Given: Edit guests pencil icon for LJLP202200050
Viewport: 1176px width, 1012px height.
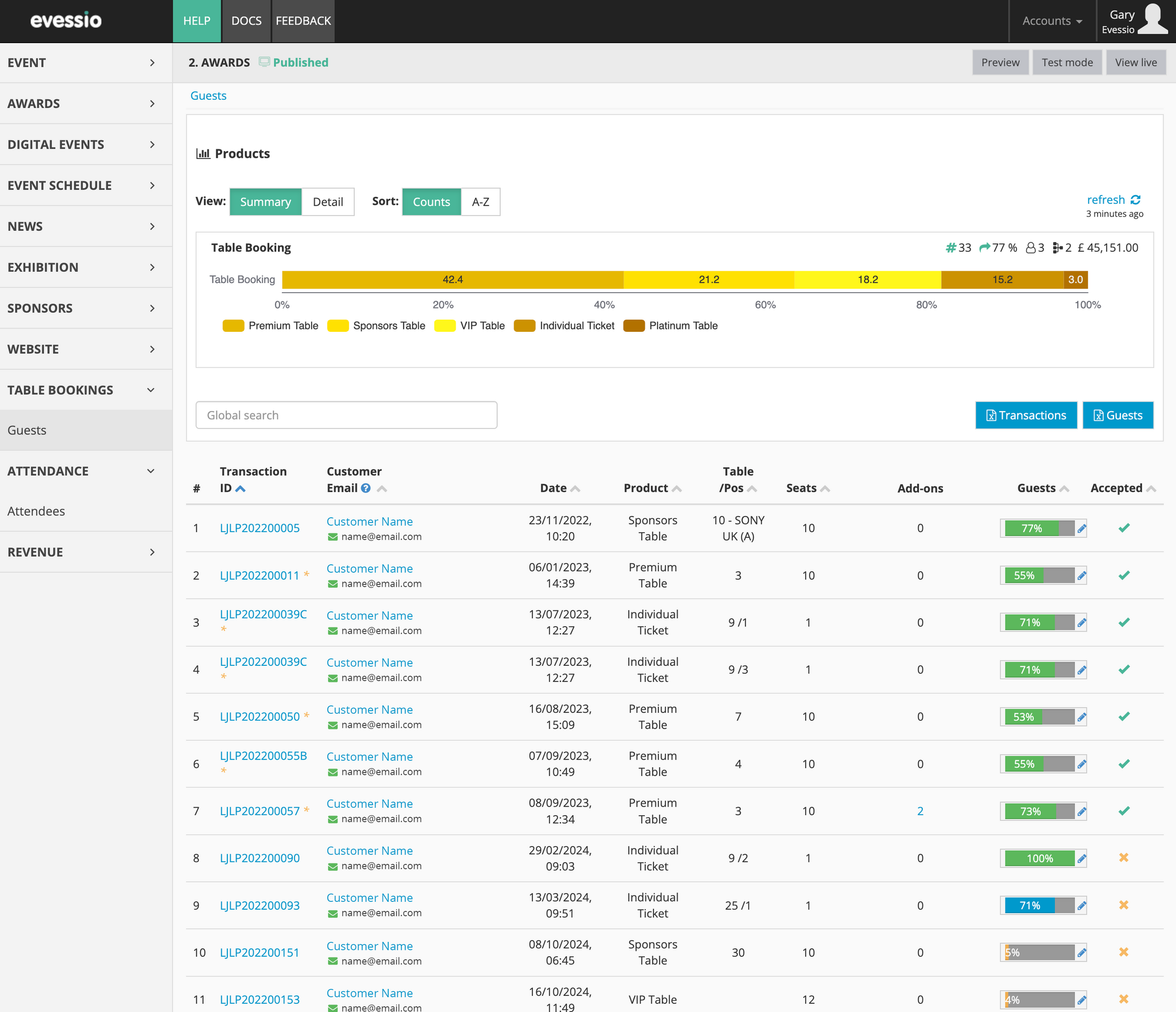Looking at the screenshot, I should [x=1081, y=717].
